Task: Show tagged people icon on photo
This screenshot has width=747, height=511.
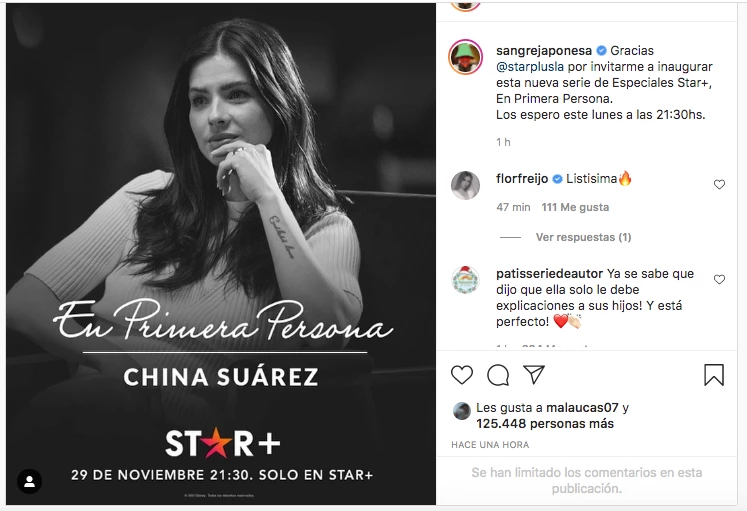Action: [x=30, y=481]
